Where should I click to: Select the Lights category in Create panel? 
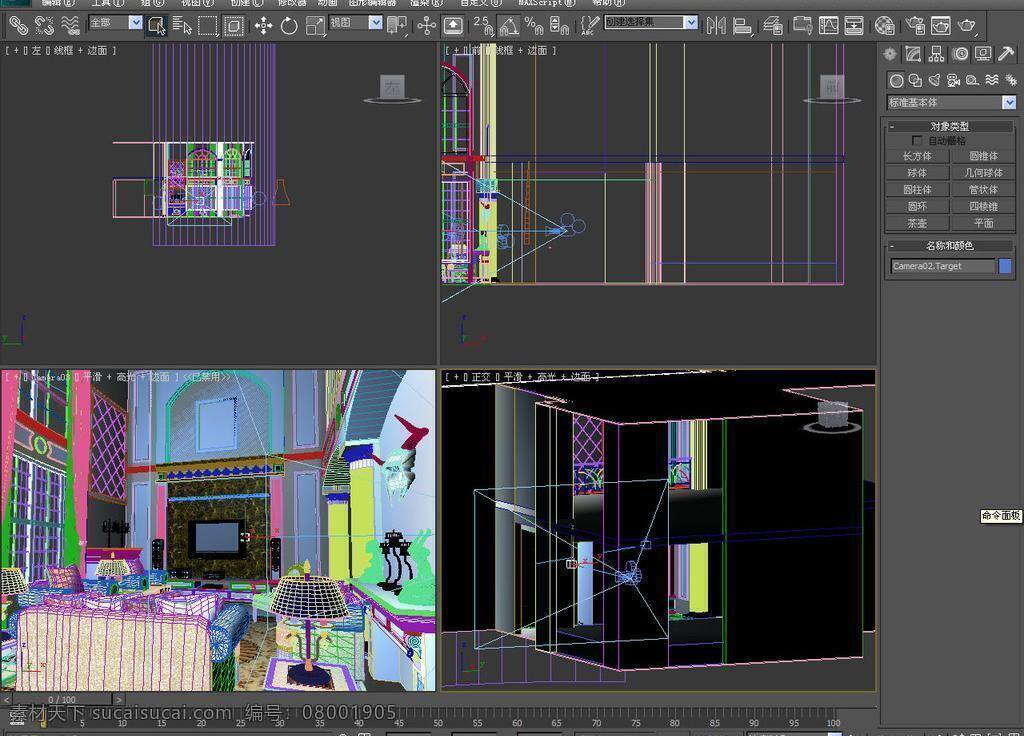tap(935, 80)
